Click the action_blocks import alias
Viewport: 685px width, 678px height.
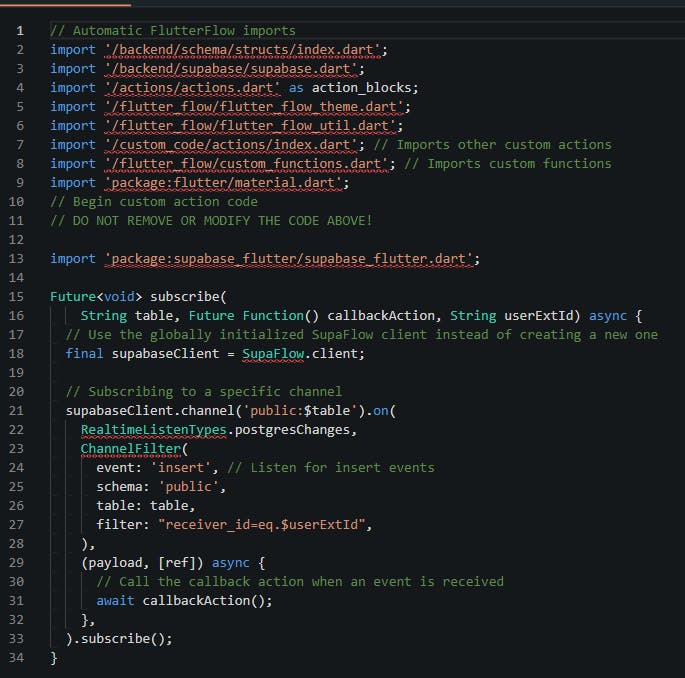[356, 87]
